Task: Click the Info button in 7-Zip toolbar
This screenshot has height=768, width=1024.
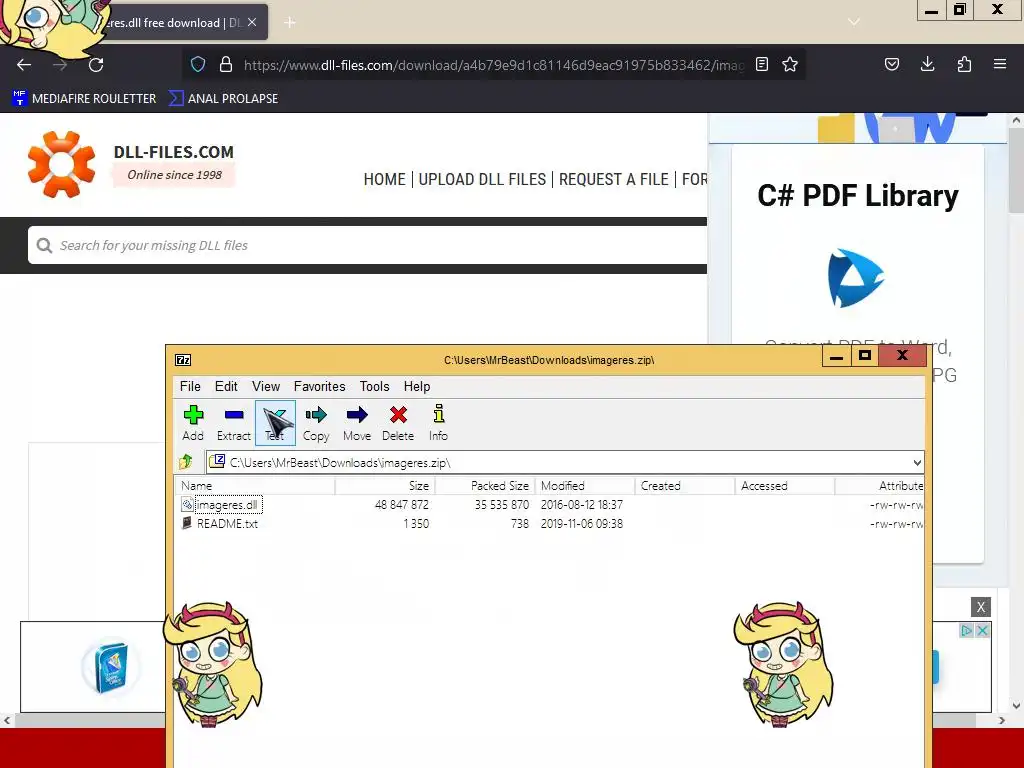Action: pyautogui.click(x=438, y=423)
